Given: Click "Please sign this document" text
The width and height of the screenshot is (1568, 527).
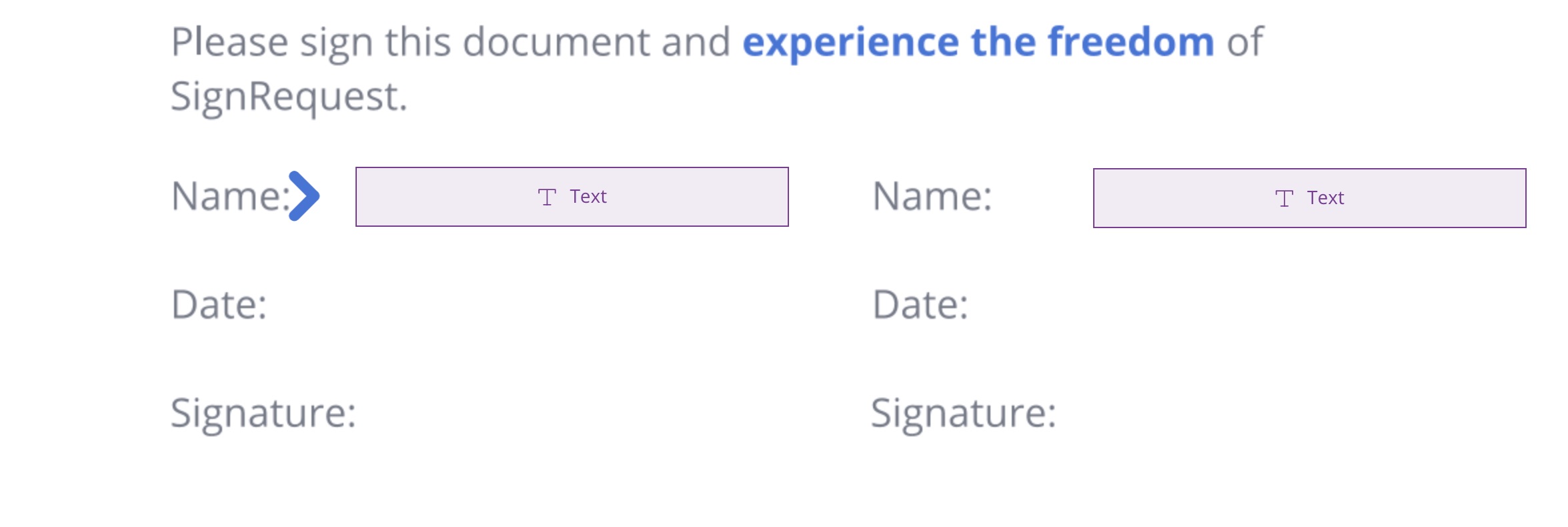Looking at the screenshot, I should click(x=410, y=43).
